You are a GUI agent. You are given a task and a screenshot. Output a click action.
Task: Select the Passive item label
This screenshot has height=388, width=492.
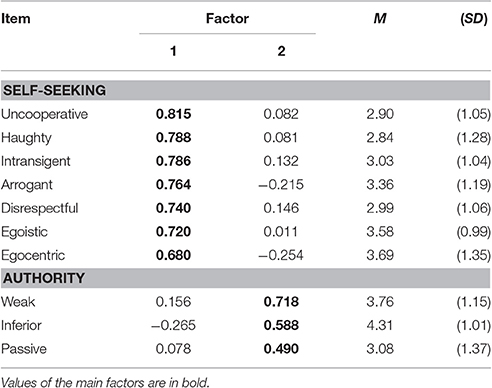pos(24,349)
